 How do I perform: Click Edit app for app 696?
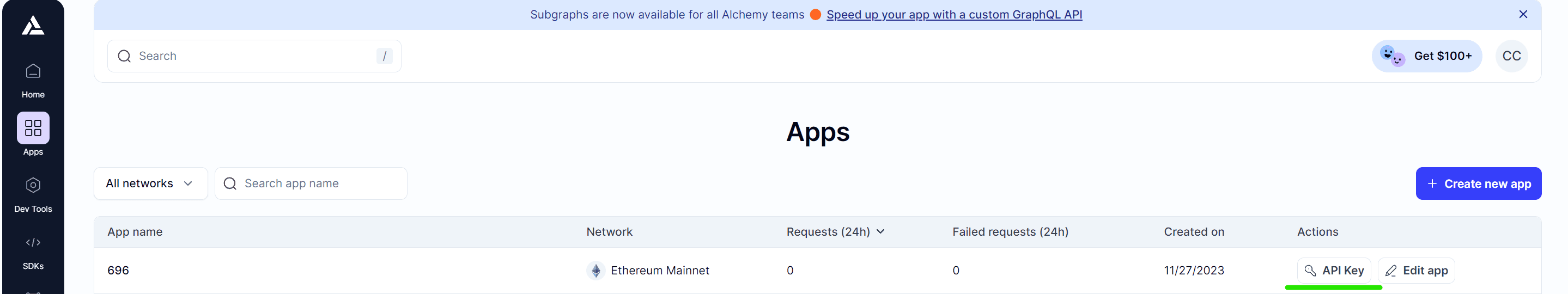pyautogui.click(x=1416, y=270)
